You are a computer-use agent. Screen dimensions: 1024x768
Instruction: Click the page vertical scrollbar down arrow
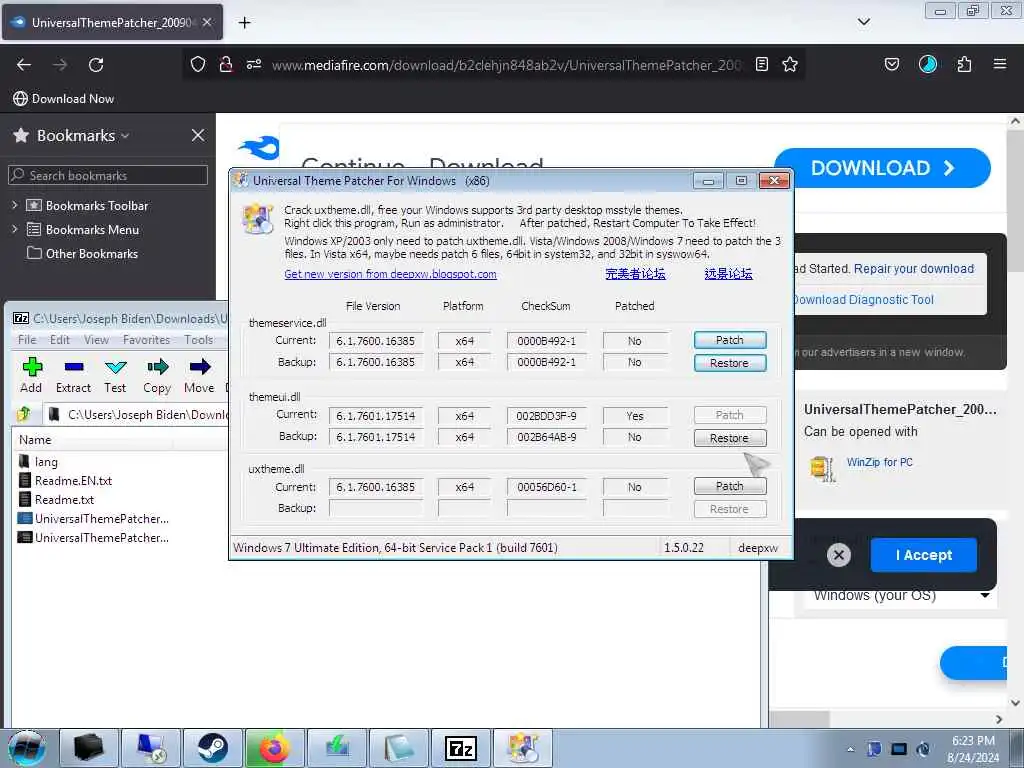tap(1015, 703)
